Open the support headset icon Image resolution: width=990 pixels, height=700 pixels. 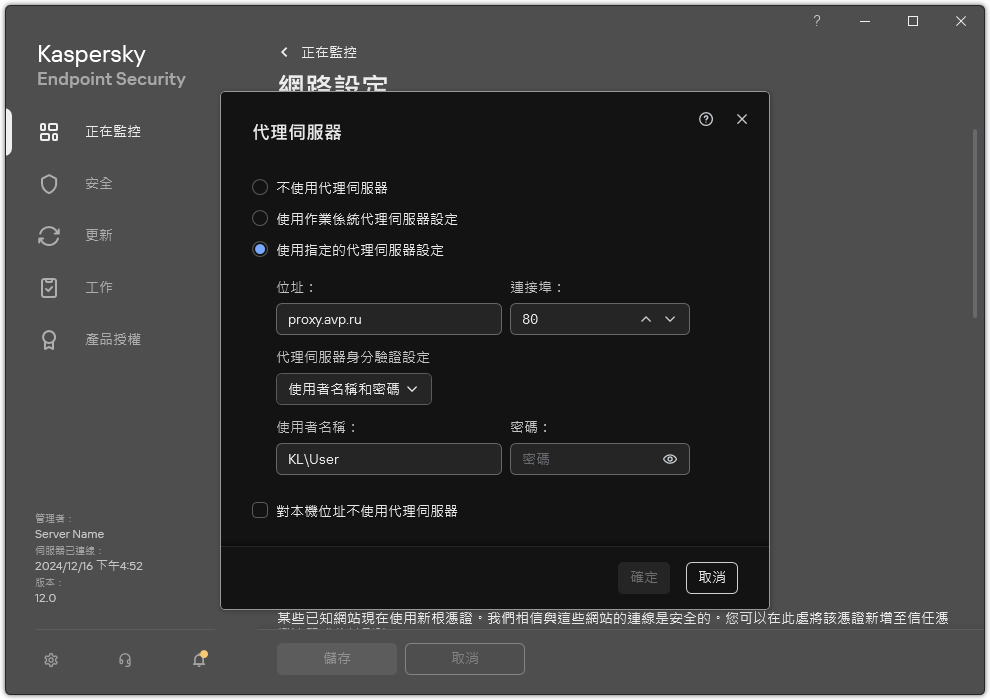tap(123, 660)
